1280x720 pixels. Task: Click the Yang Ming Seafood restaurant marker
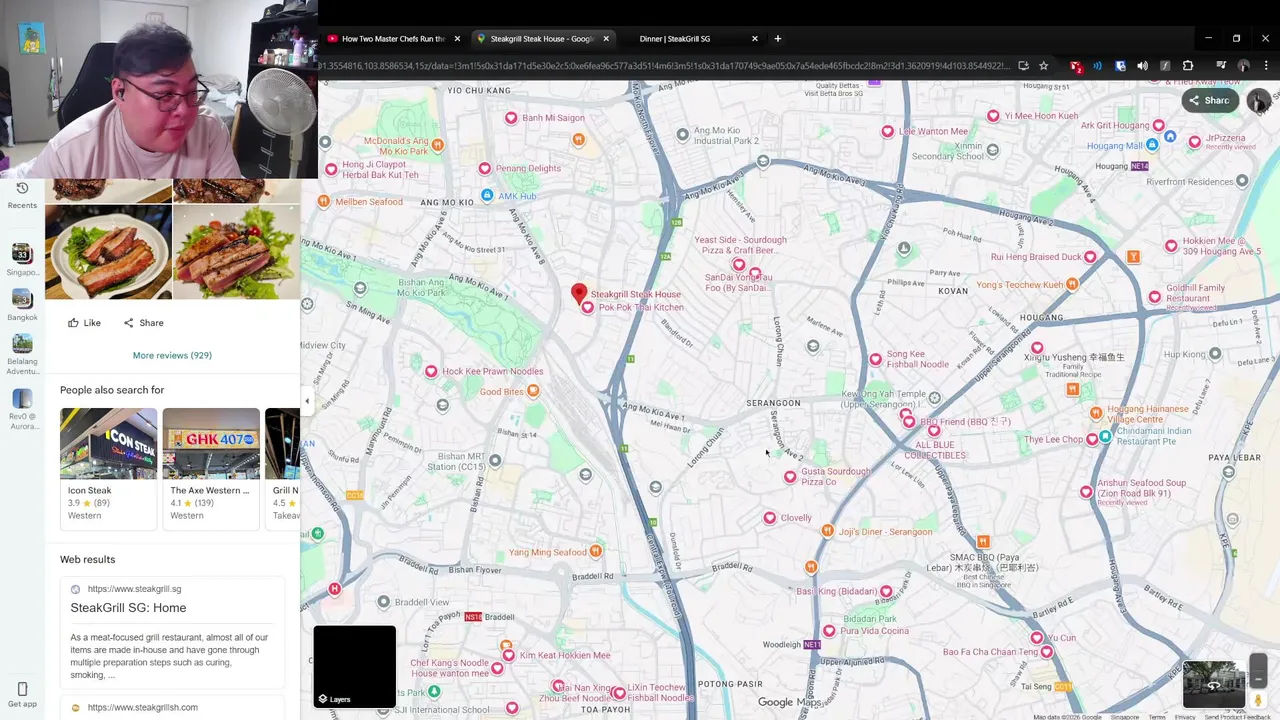point(596,551)
